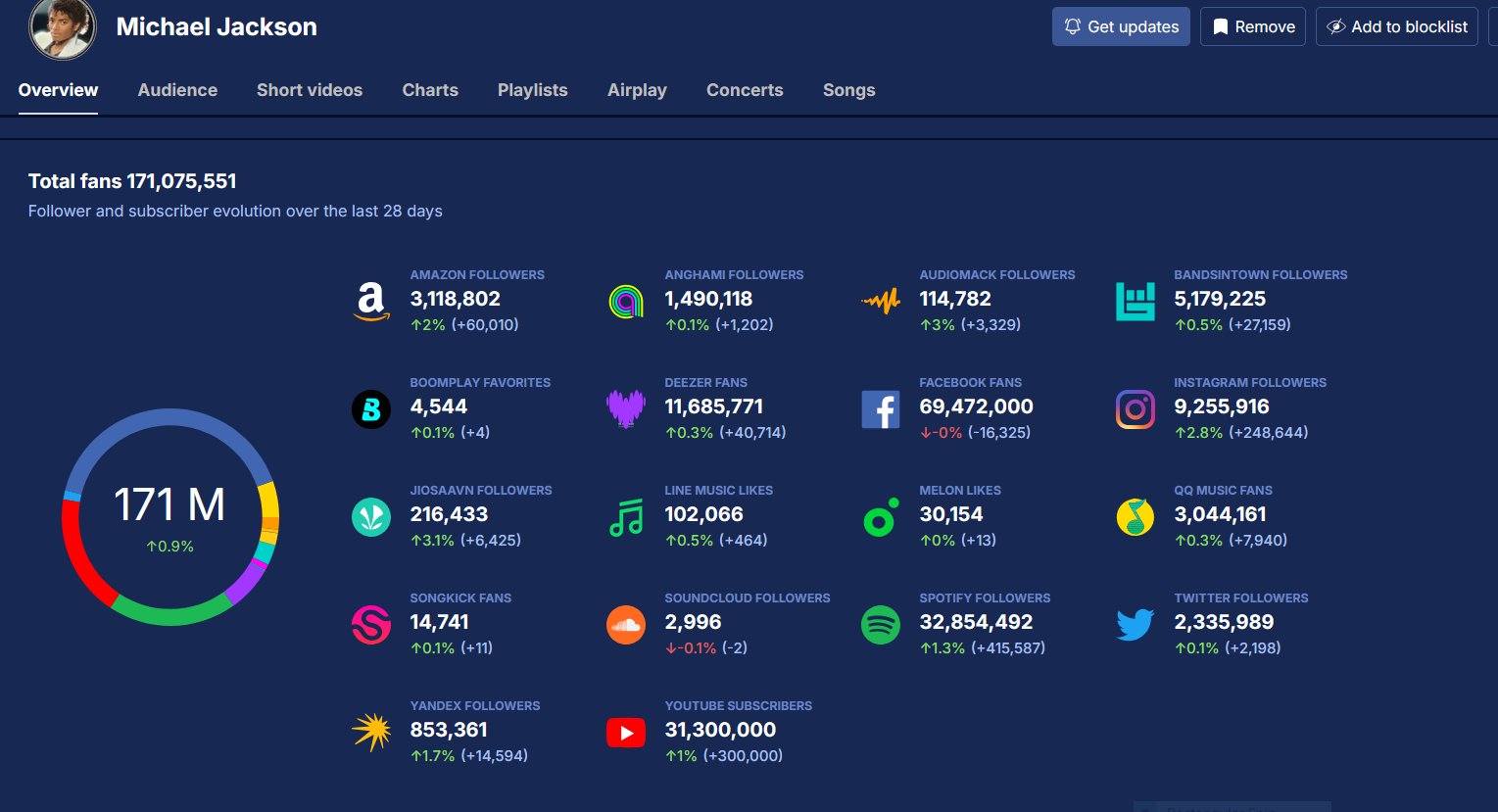Click the 171 M total in donut center
The width and height of the screenshot is (1498, 812).
coord(169,505)
